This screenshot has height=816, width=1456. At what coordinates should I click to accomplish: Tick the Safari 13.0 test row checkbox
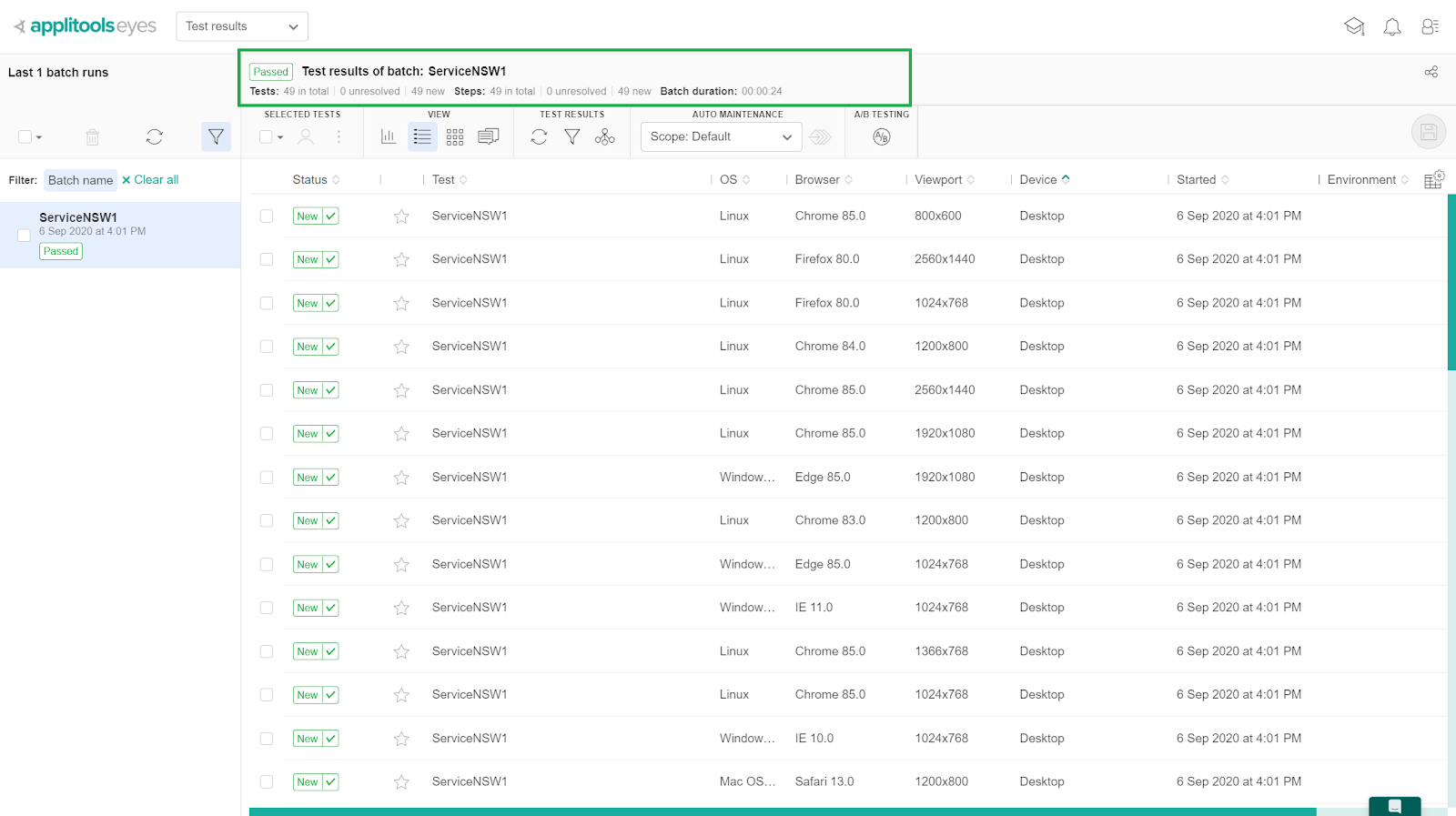(x=267, y=781)
